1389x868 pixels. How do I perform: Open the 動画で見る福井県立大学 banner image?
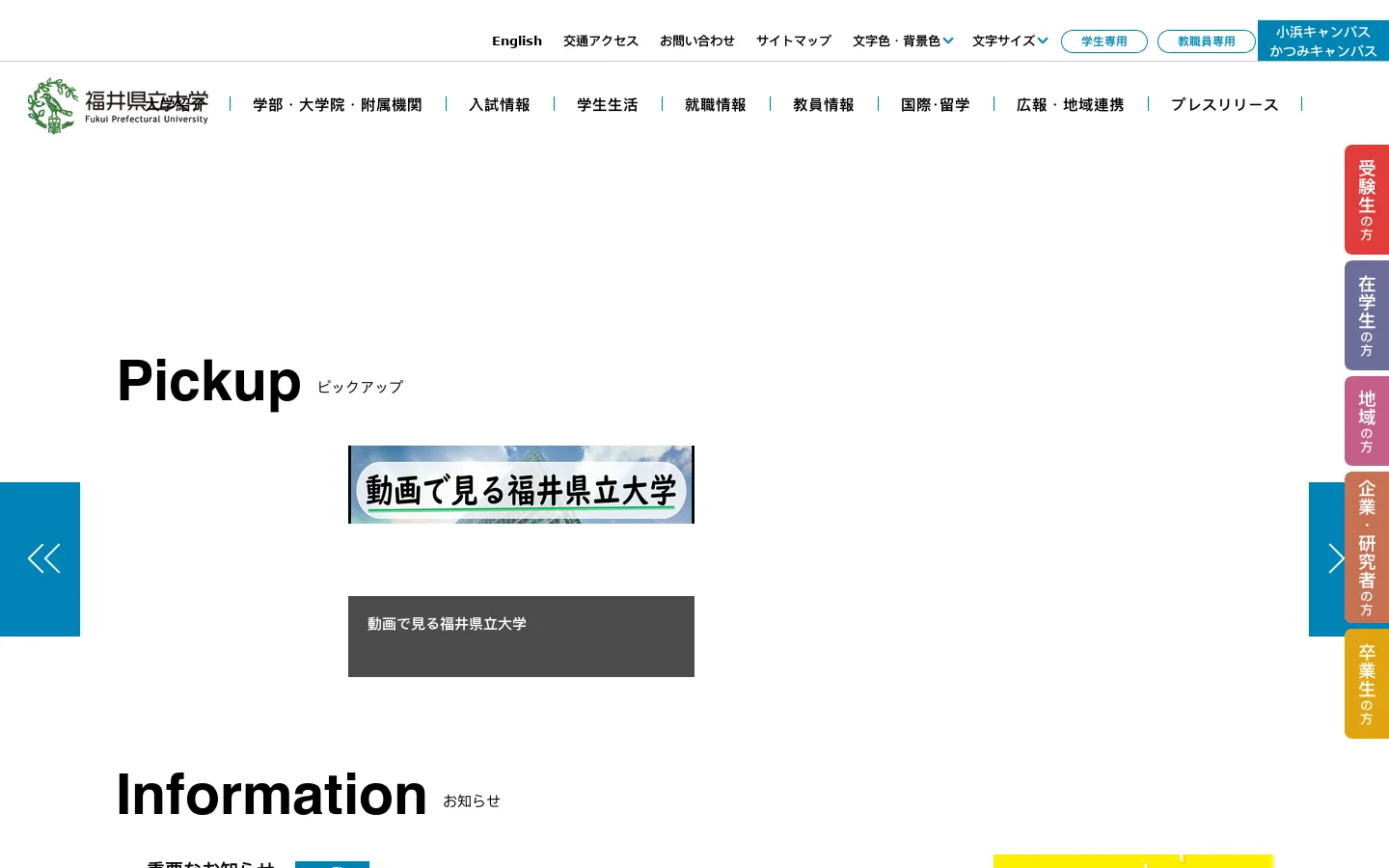pyautogui.click(x=521, y=484)
